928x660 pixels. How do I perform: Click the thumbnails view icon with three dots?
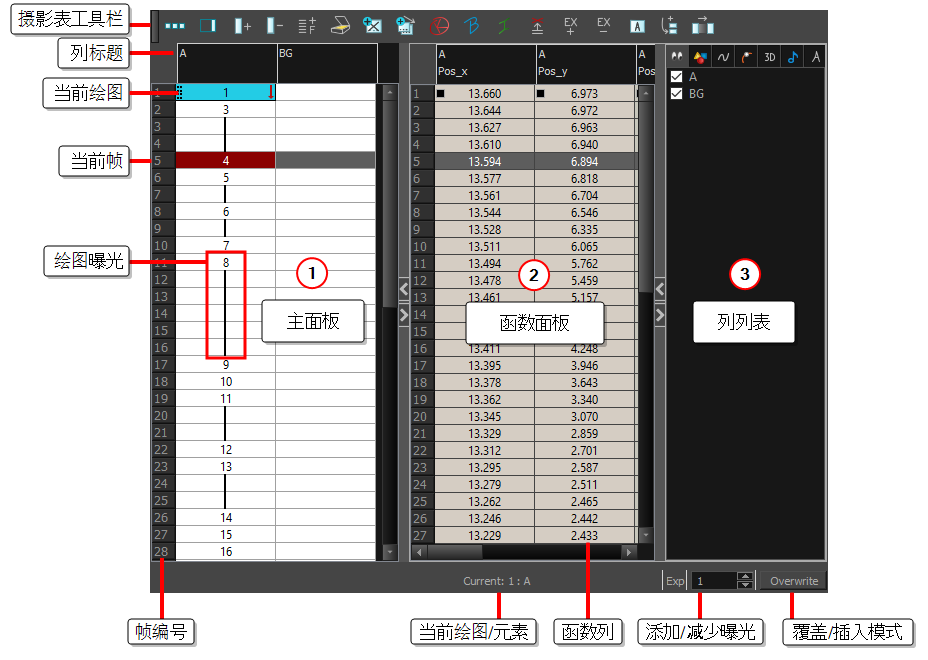[175, 26]
